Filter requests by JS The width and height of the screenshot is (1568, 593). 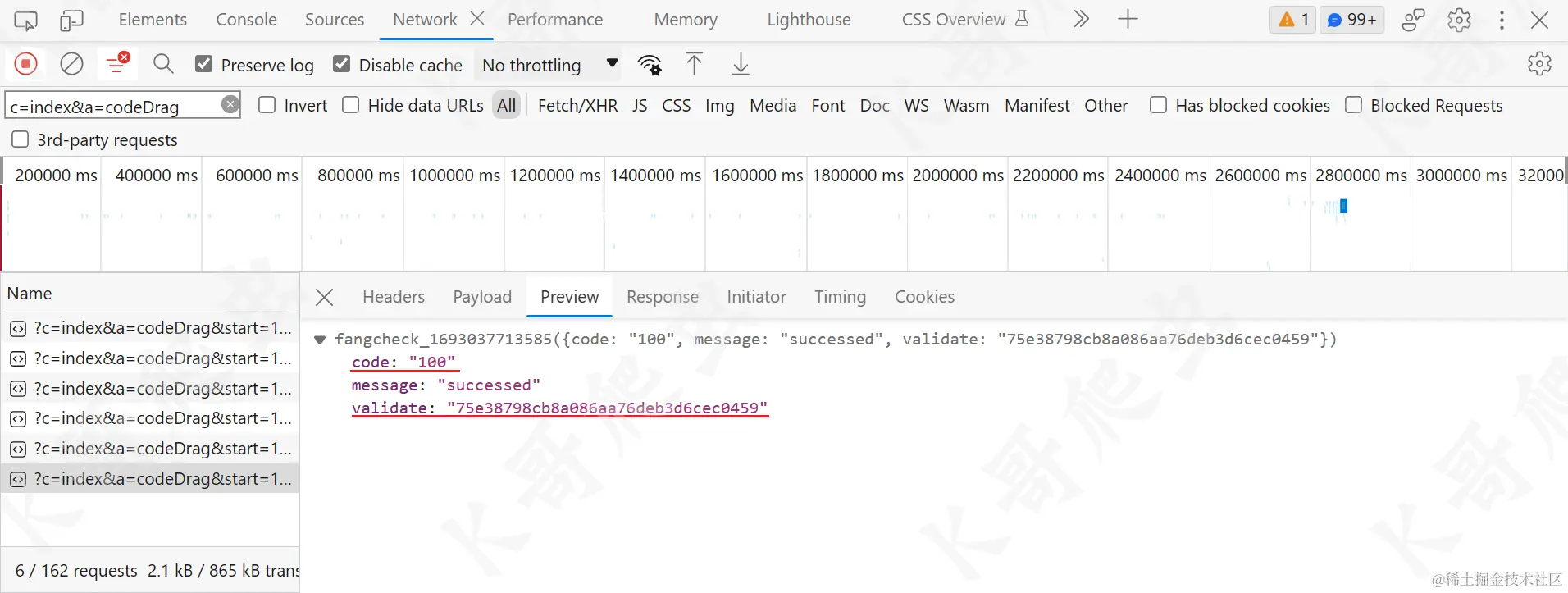pyautogui.click(x=640, y=105)
